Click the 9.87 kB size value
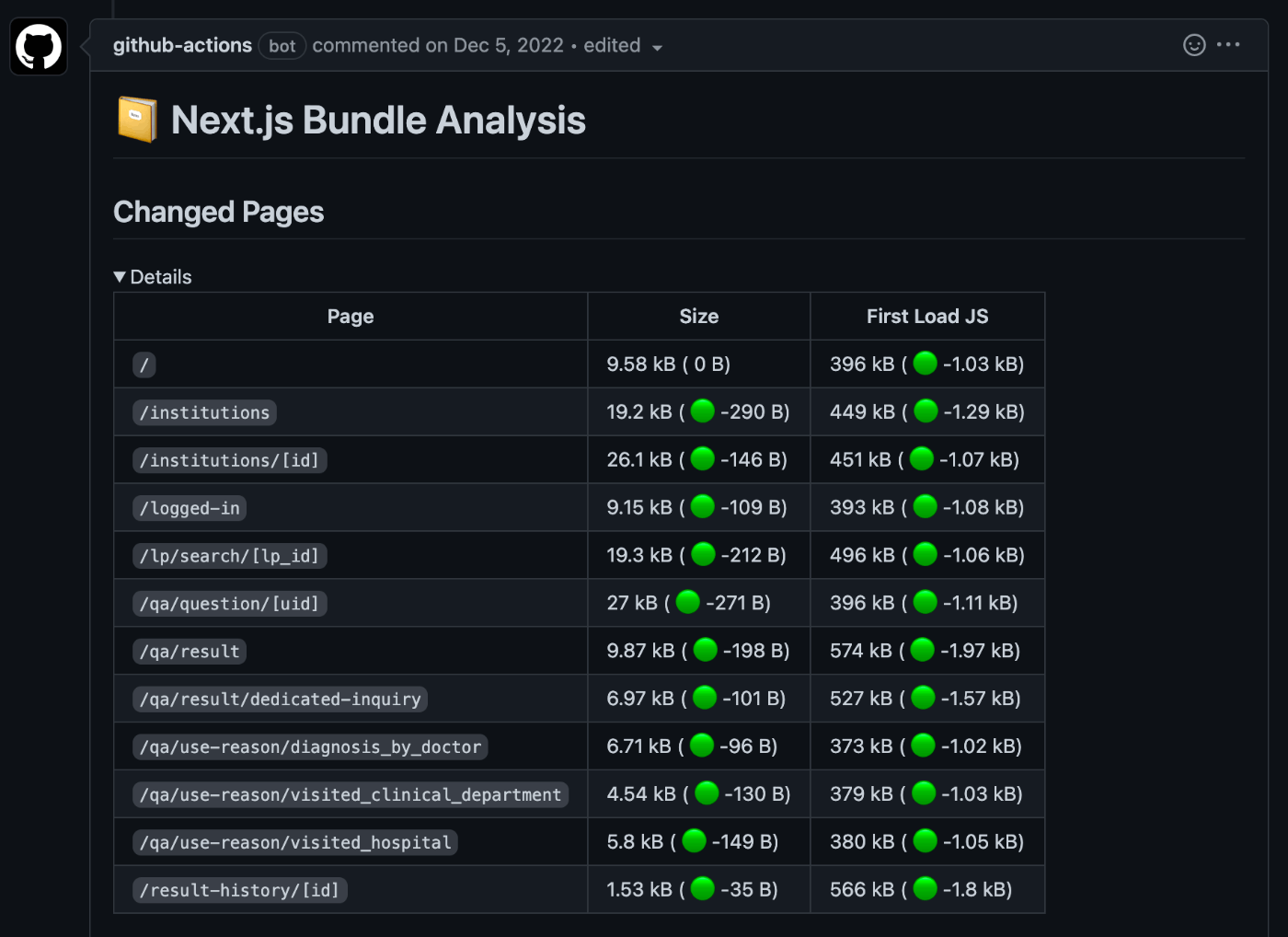Viewport: 1288px width, 937px height. (640, 652)
